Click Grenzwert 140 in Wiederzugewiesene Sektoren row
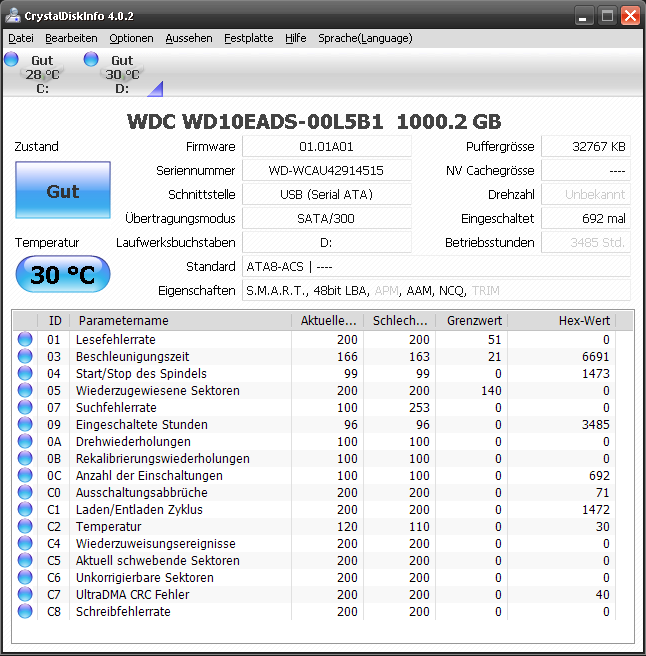 pyautogui.click(x=491, y=390)
